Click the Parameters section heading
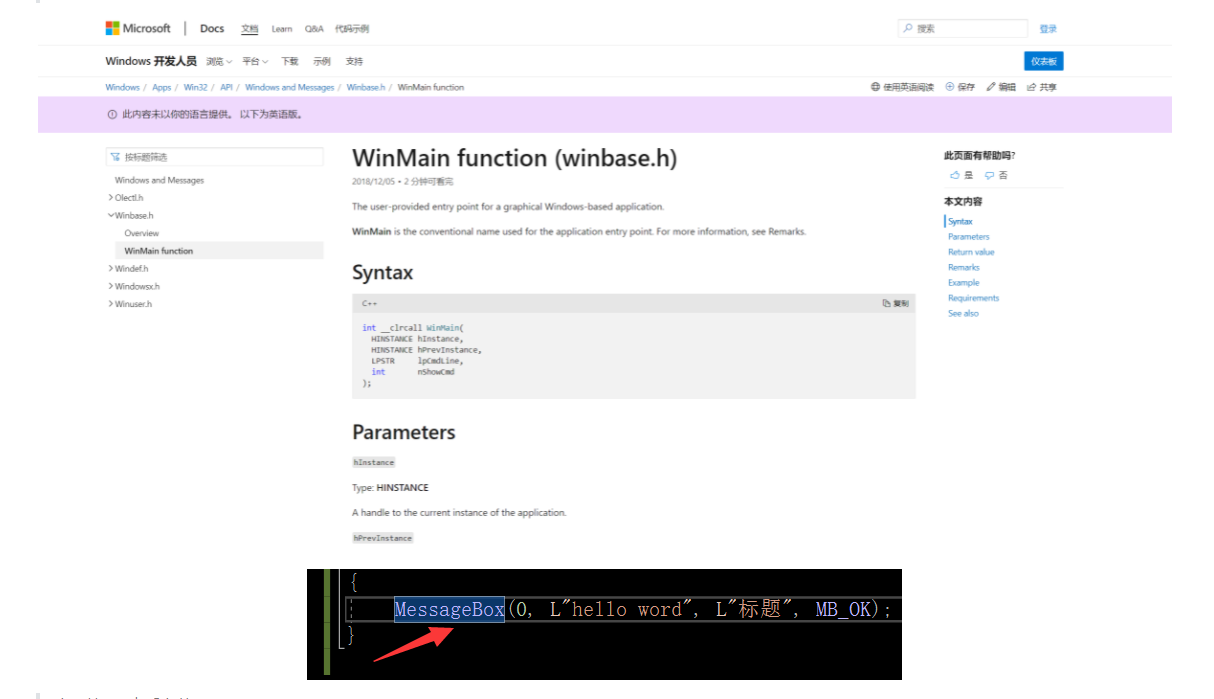The width and height of the screenshot is (1214, 699). pyautogui.click(x=404, y=432)
